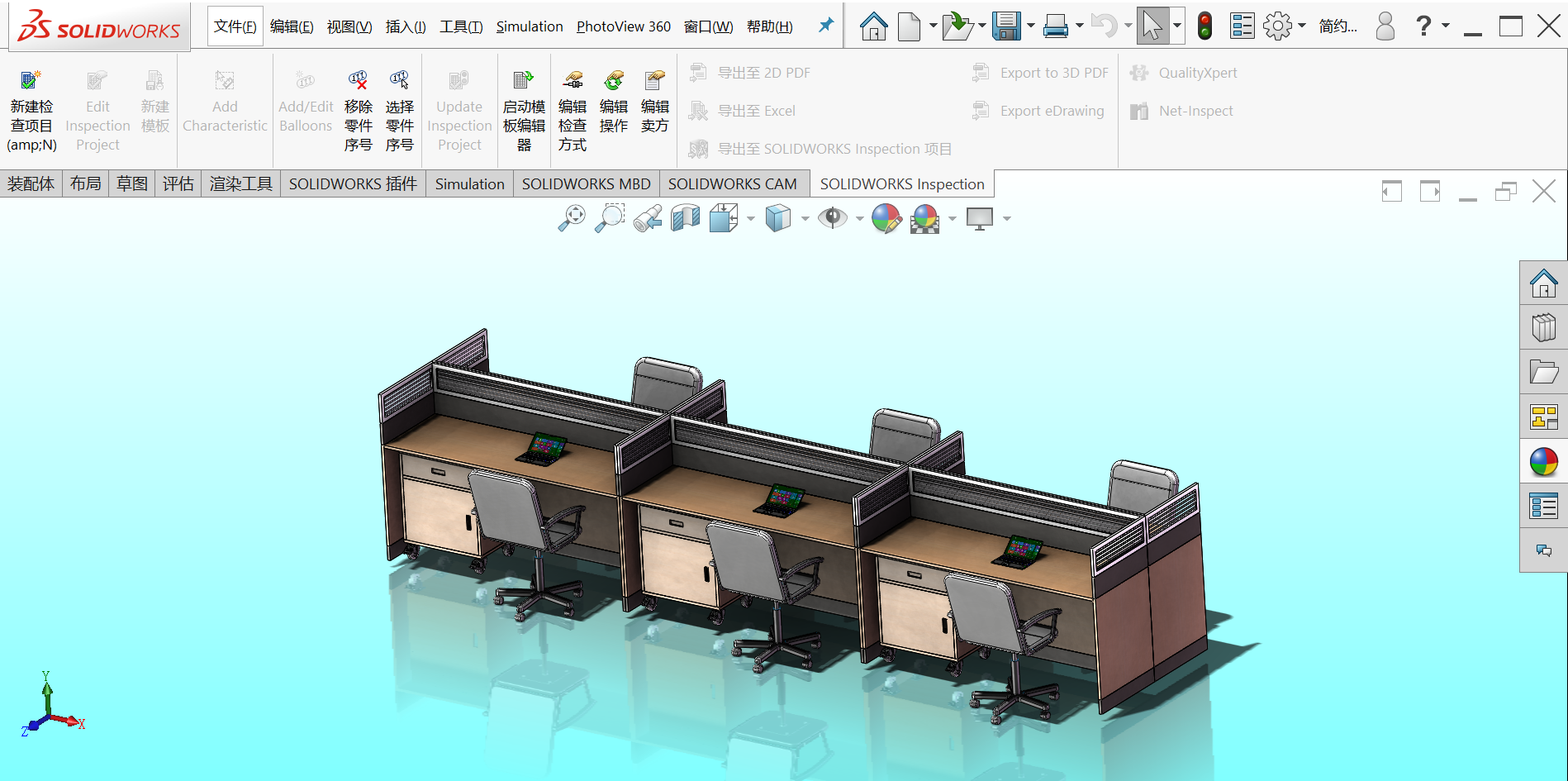Expand the Save dropdown arrow
This screenshot has height=781, width=1568.
pos(1031,26)
